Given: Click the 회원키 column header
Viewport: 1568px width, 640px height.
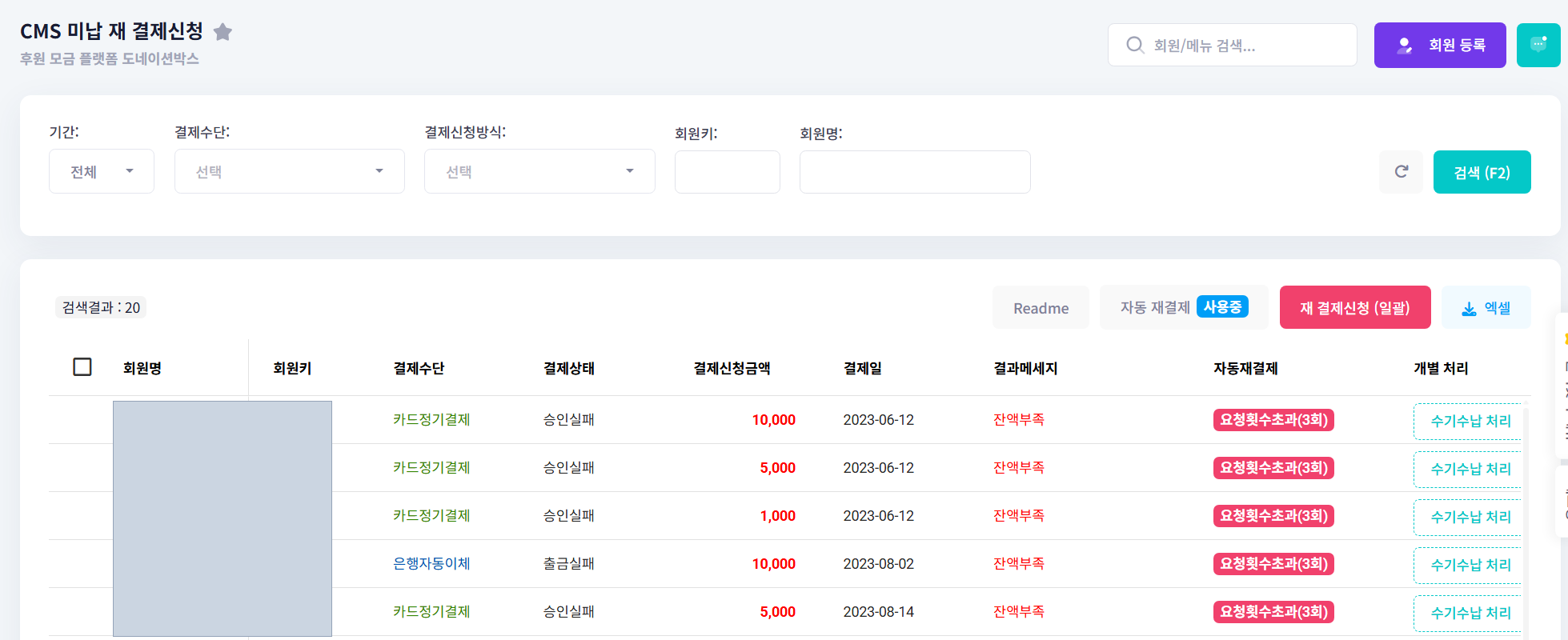Looking at the screenshot, I should pos(292,368).
